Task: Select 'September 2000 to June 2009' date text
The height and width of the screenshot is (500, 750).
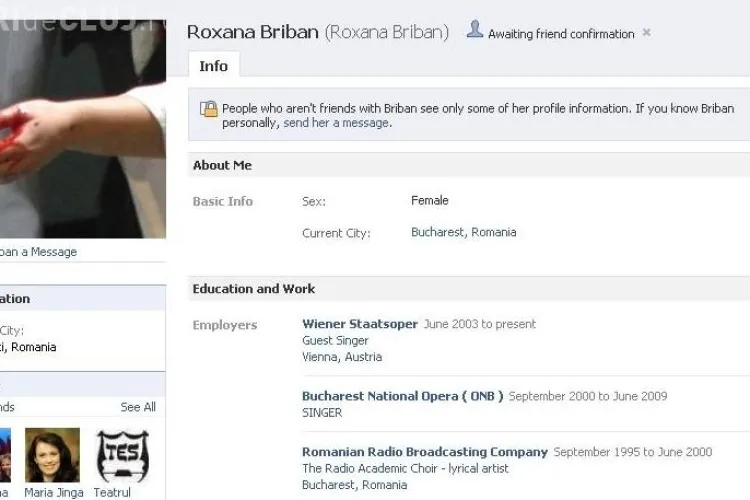Action: 588,396
